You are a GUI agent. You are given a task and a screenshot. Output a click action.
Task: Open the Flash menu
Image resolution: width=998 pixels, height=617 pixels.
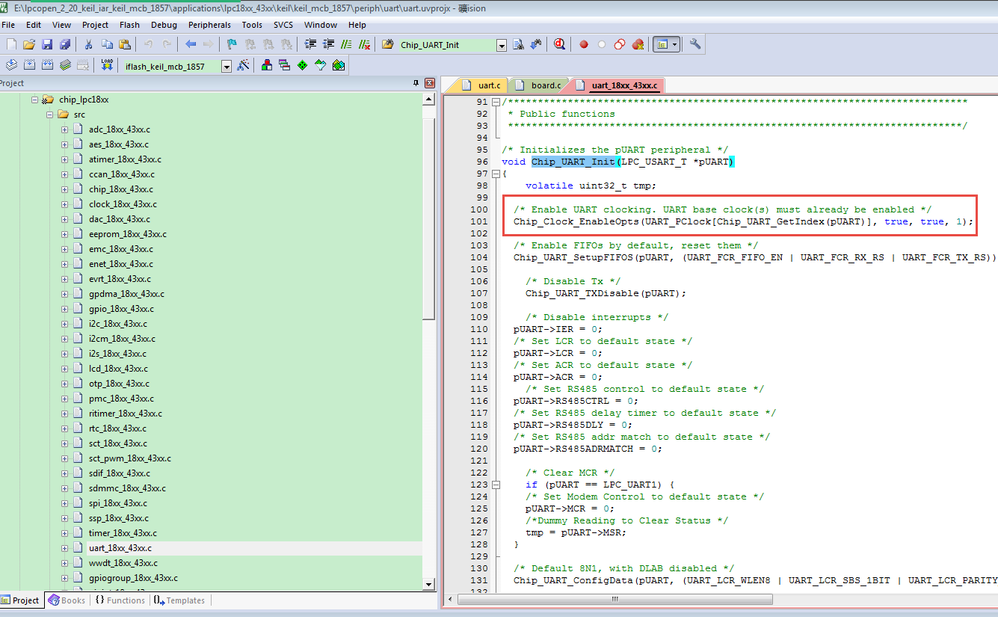(129, 25)
